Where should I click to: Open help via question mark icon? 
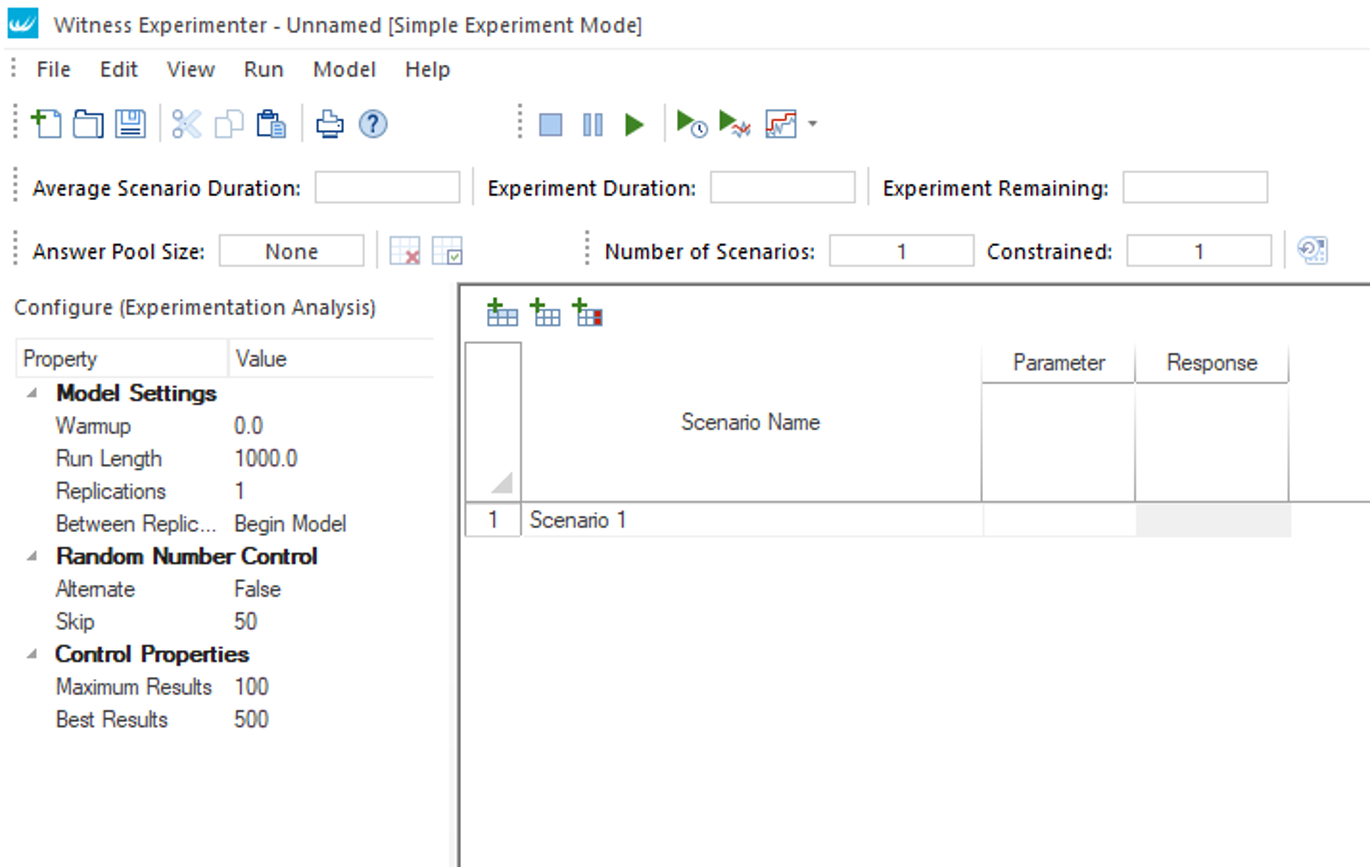coord(373,124)
